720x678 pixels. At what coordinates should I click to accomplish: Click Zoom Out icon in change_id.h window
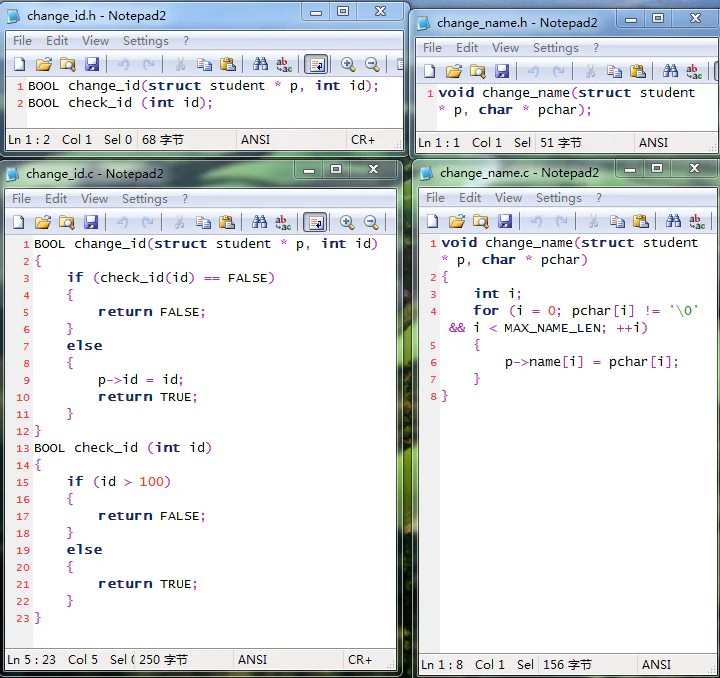tap(372, 64)
